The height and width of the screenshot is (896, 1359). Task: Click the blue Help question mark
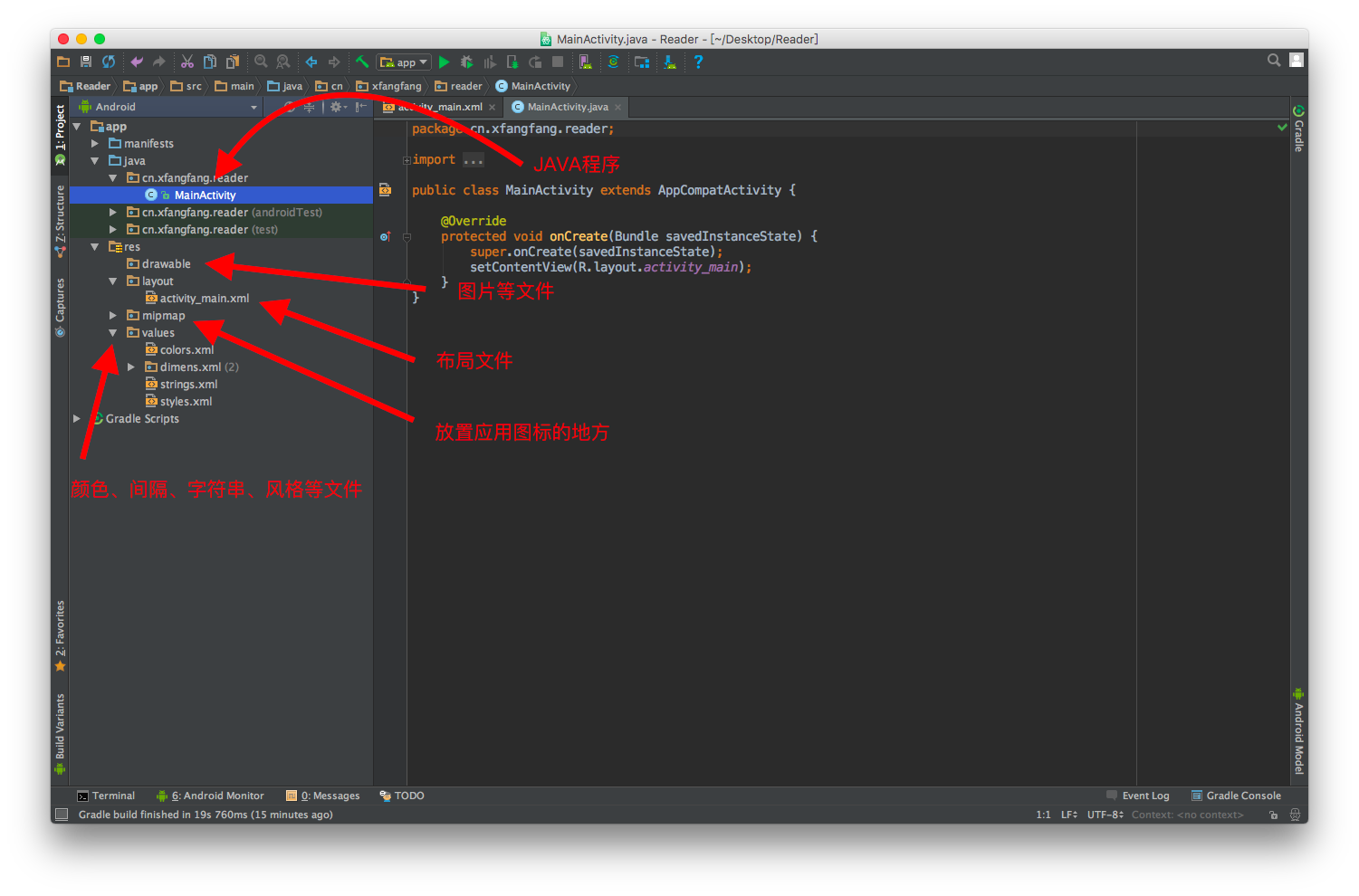click(x=698, y=62)
